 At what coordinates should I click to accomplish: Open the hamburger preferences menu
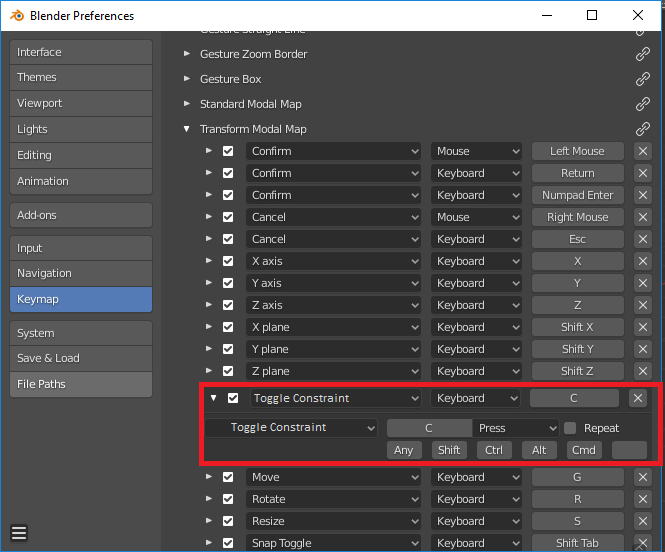click(x=19, y=533)
